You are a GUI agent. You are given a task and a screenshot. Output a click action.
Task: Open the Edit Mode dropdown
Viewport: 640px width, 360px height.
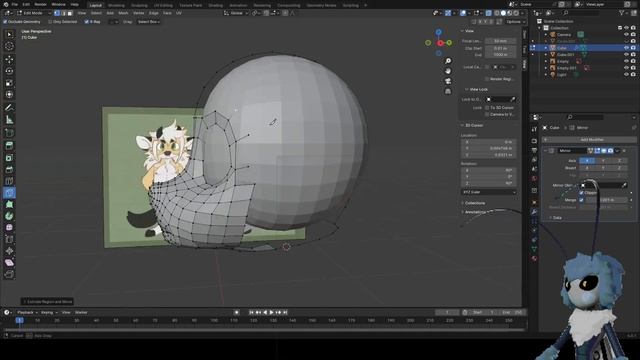[x=33, y=13]
